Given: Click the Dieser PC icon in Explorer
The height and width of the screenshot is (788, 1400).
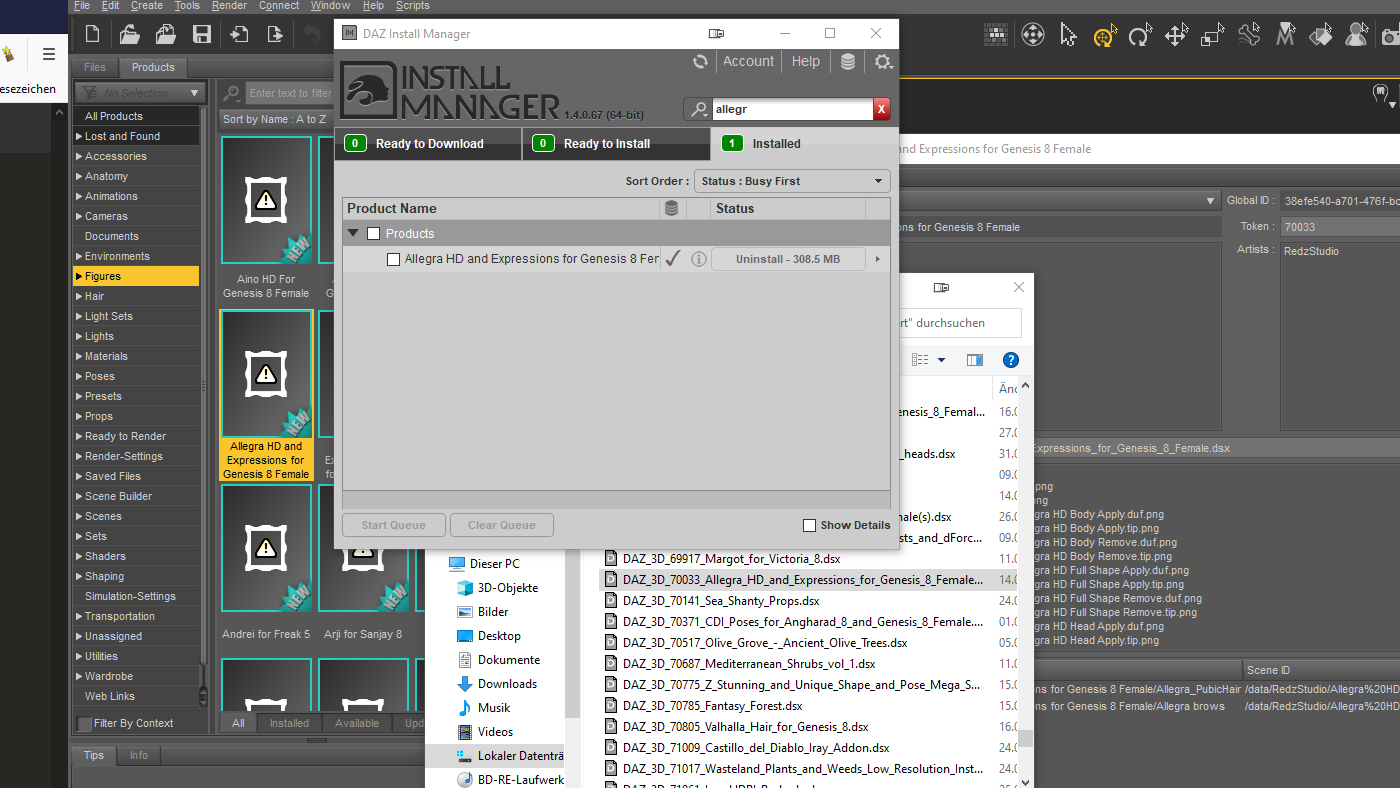Looking at the screenshot, I should (x=457, y=564).
